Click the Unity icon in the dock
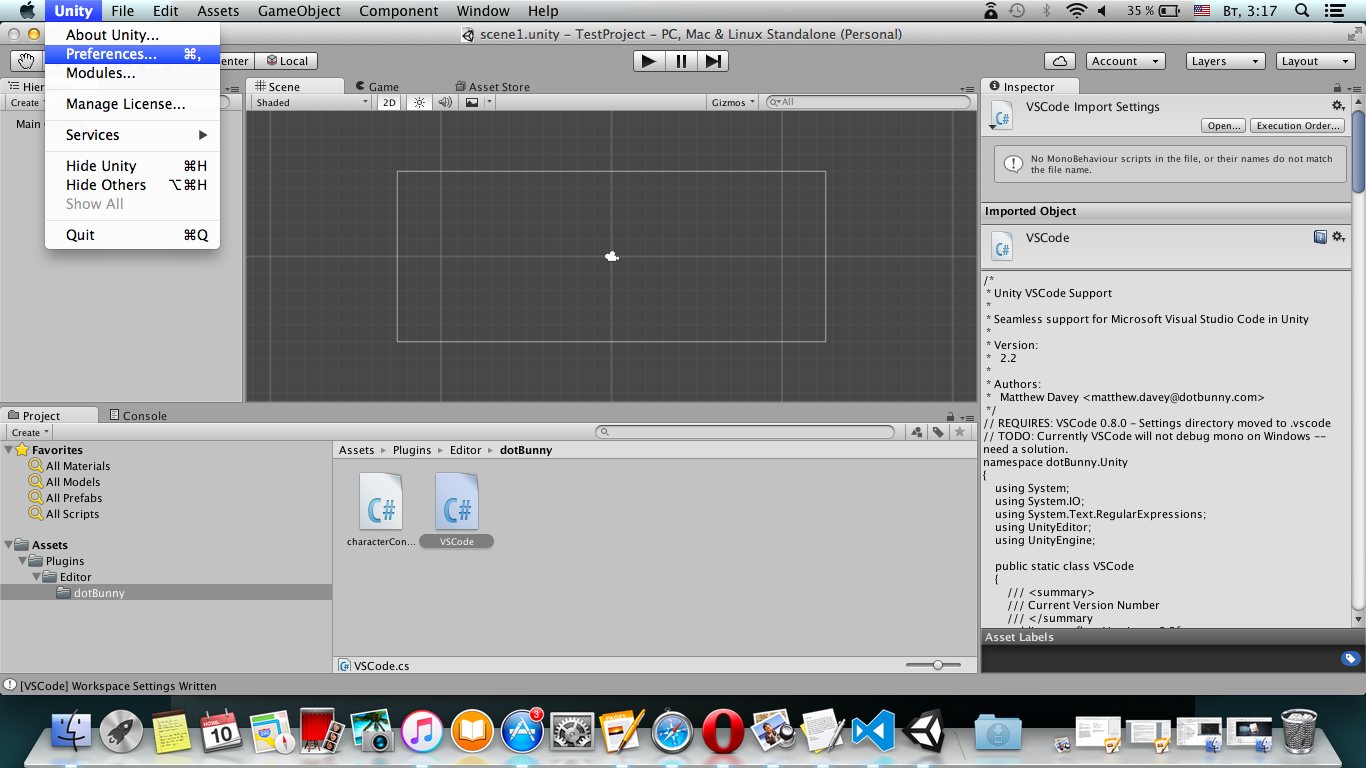1366x768 pixels. click(923, 731)
